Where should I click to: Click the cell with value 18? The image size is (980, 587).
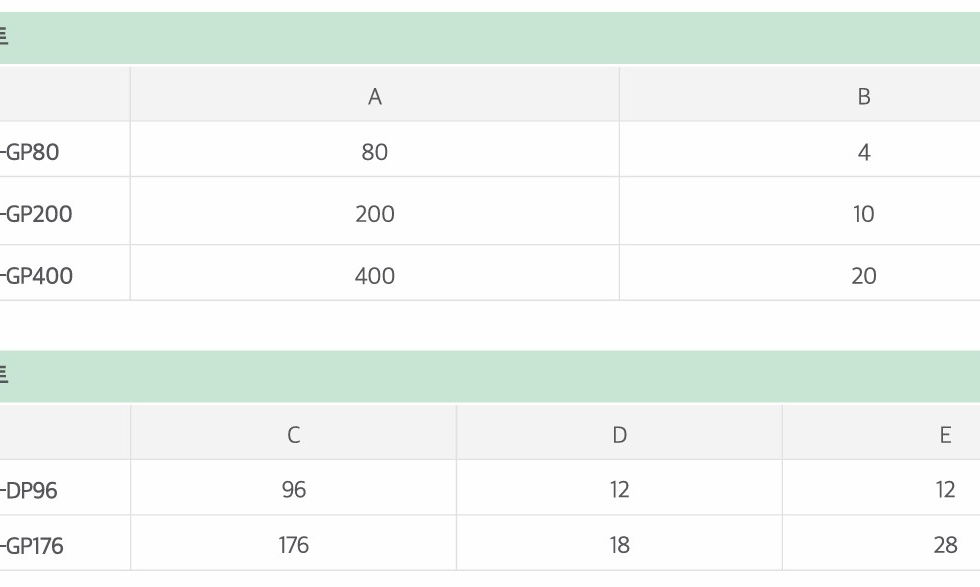[x=619, y=543]
